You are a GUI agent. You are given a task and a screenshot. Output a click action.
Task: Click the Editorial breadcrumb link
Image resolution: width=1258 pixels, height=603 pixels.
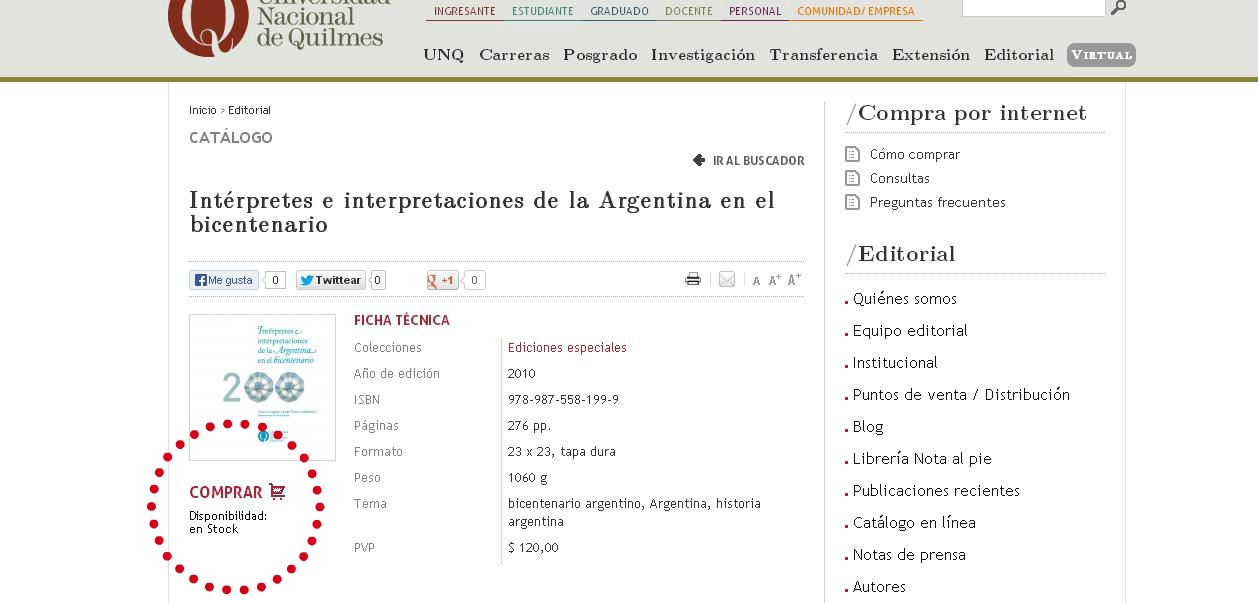249,110
